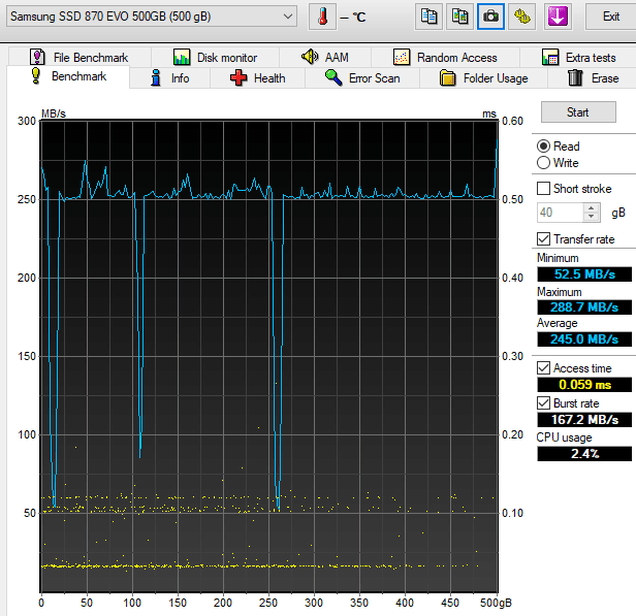Click the Benchmark tab label
This screenshot has width=636, height=616.
79,76
